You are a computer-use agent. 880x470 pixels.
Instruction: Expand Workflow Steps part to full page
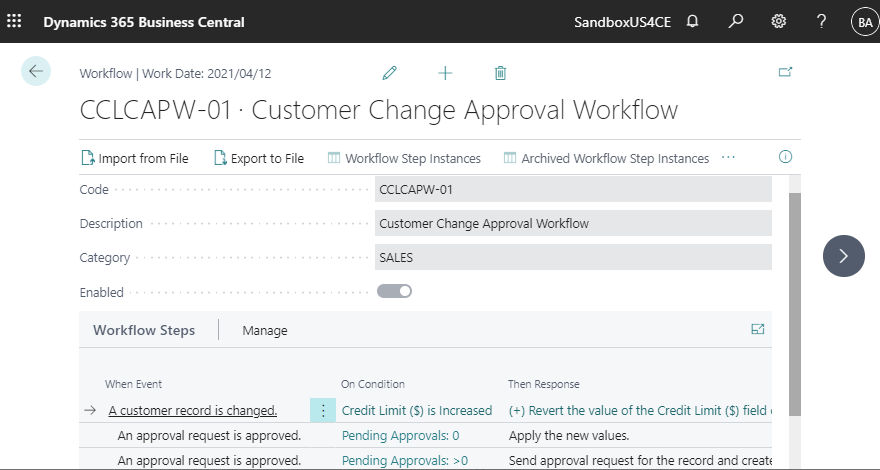[758, 330]
